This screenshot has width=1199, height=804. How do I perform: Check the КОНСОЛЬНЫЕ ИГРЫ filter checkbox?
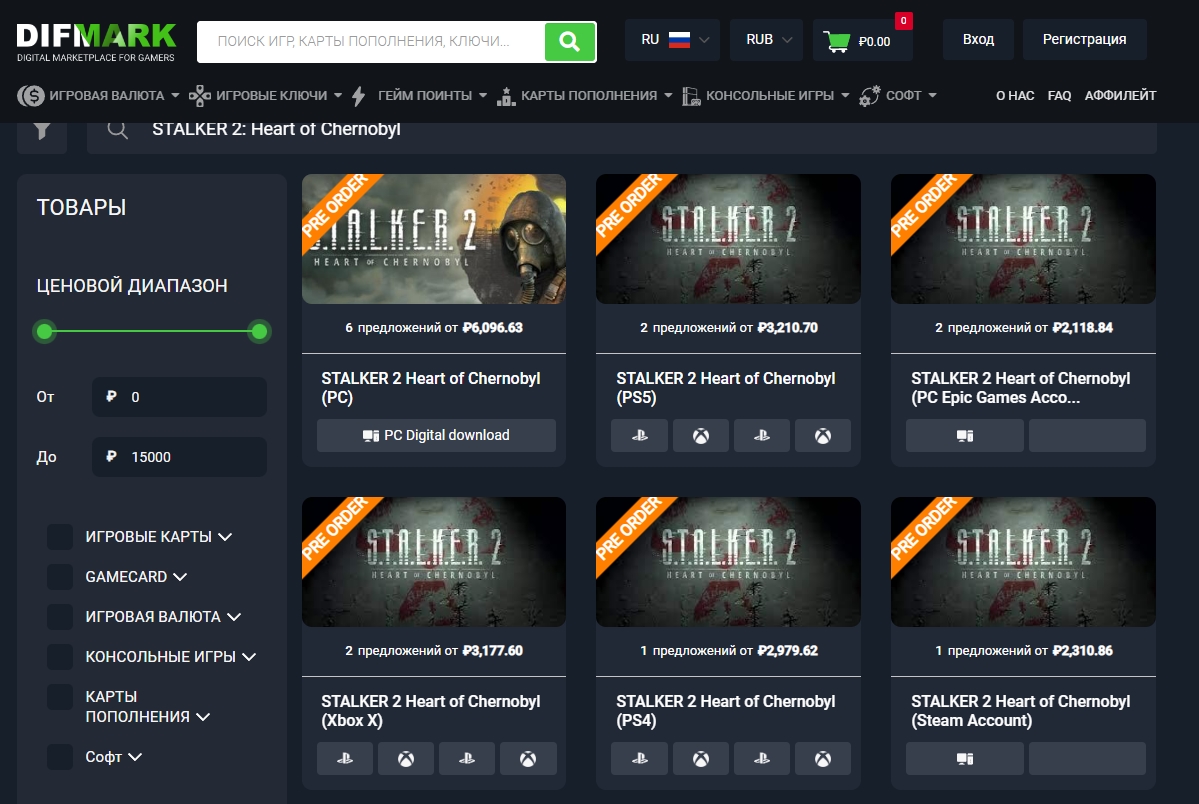60,656
